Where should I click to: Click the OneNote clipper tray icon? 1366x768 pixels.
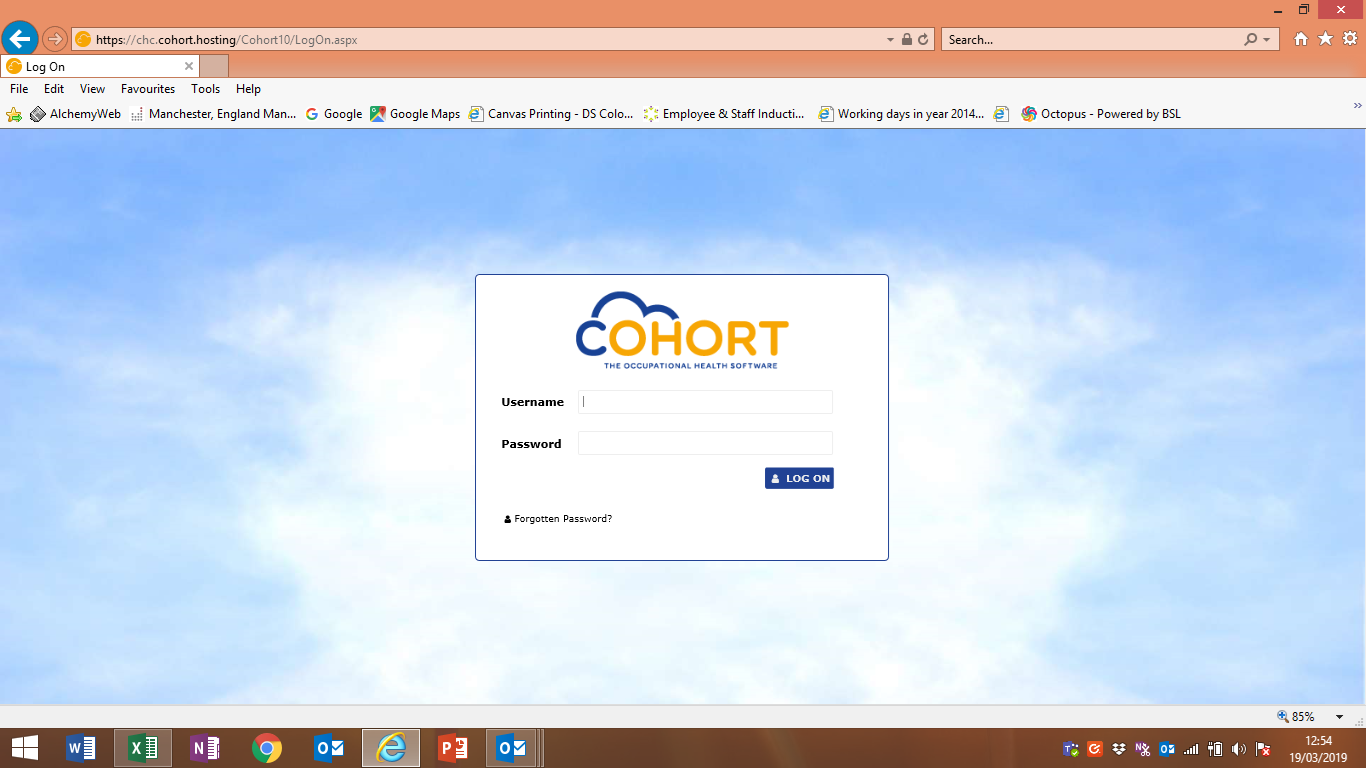pos(1143,749)
